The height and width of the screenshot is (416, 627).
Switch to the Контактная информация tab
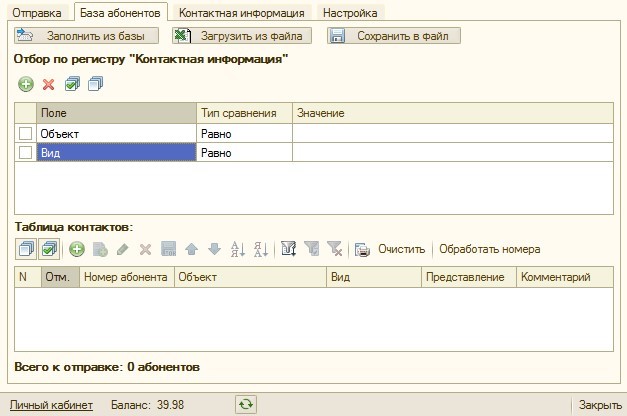tap(242, 13)
